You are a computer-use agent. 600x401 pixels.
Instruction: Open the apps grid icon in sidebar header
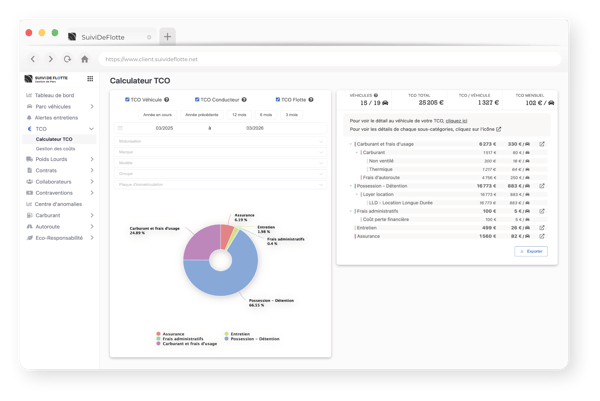pos(90,78)
